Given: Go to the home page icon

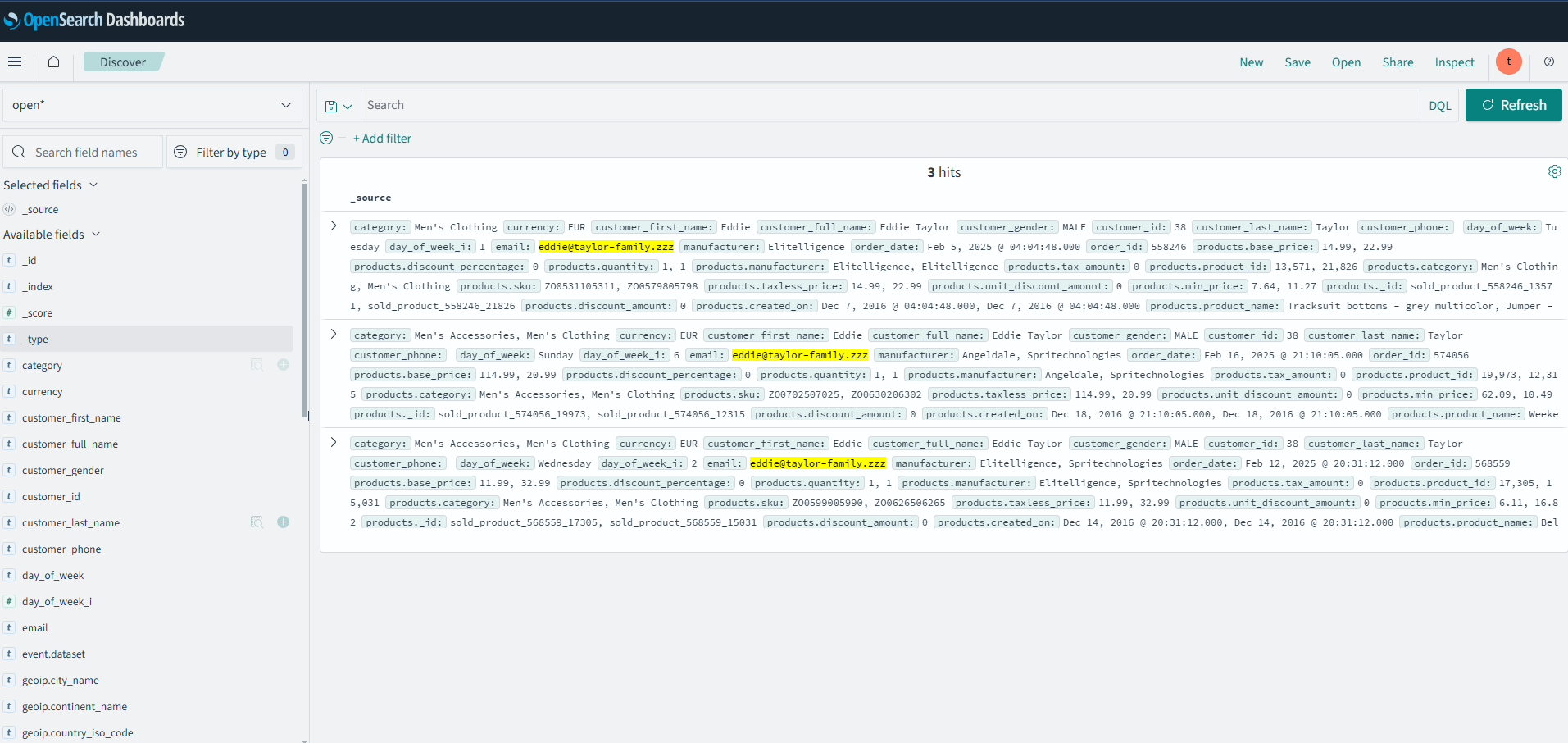Looking at the screenshot, I should click(54, 62).
